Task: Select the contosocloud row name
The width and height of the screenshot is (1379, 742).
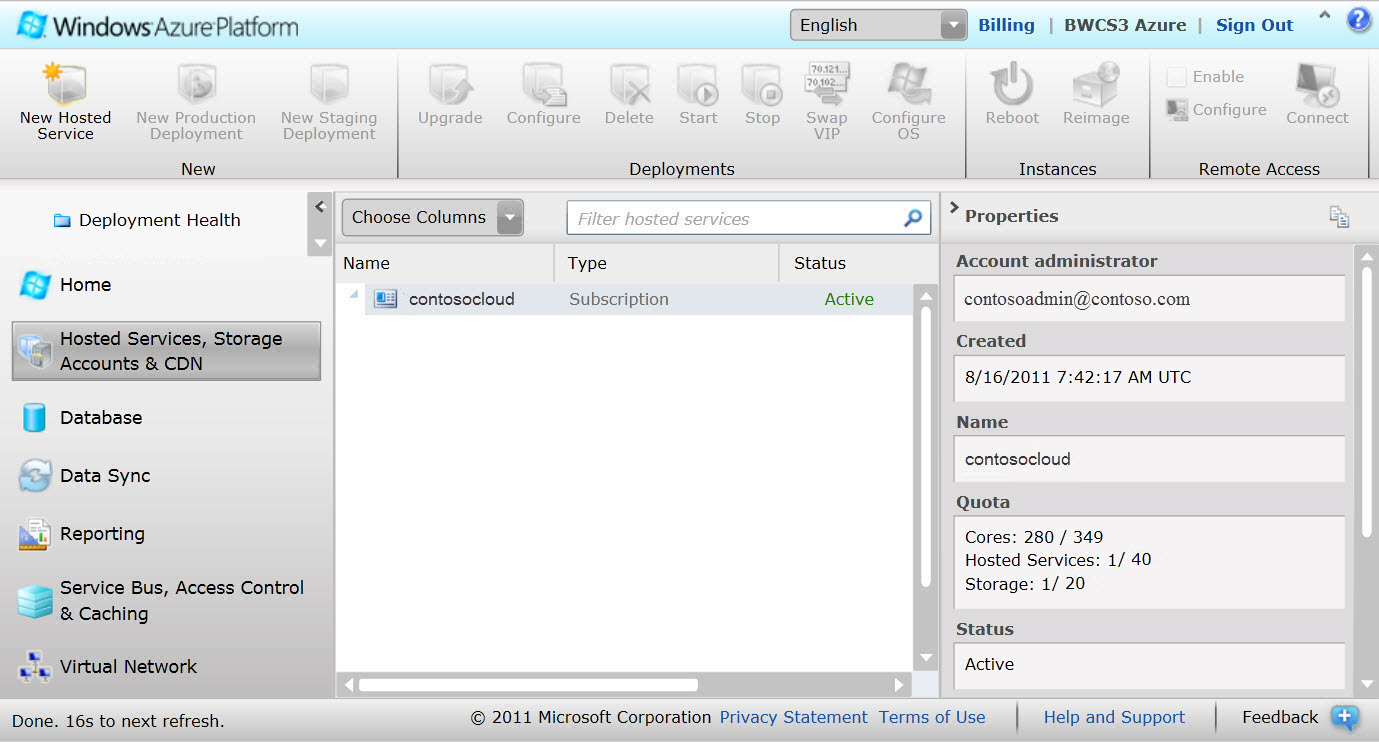Action: click(462, 299)
